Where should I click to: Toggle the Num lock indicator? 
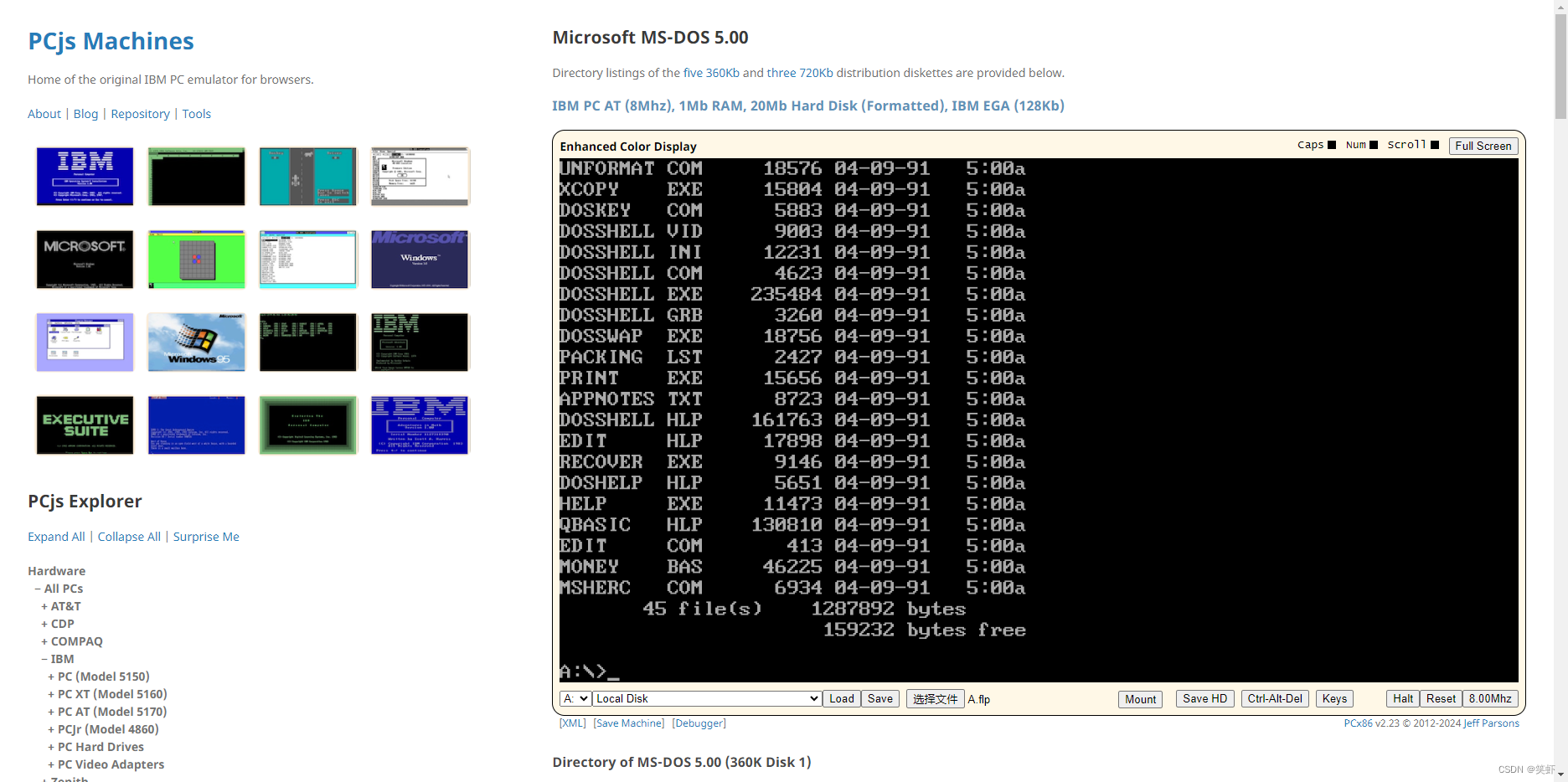click(1374, 144)
